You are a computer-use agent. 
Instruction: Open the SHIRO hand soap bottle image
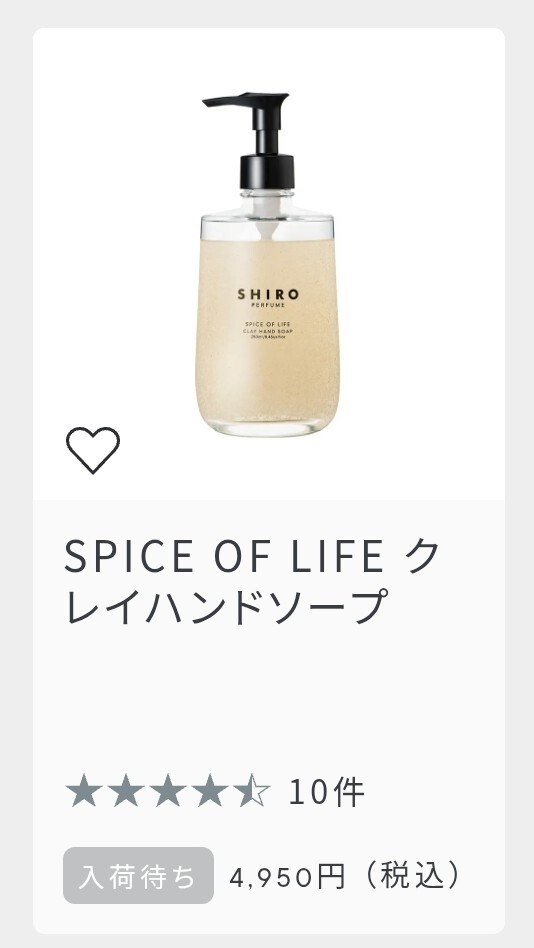[x=267, y=264]
